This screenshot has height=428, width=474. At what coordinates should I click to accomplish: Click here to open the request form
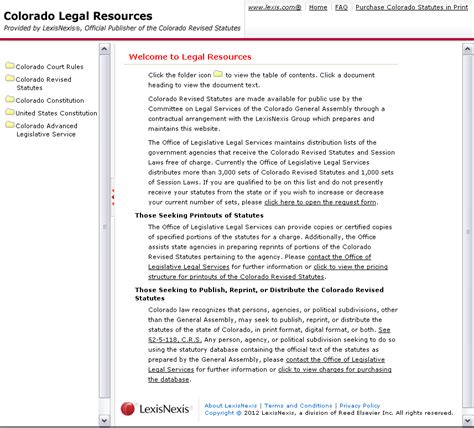tap(320, 202)
